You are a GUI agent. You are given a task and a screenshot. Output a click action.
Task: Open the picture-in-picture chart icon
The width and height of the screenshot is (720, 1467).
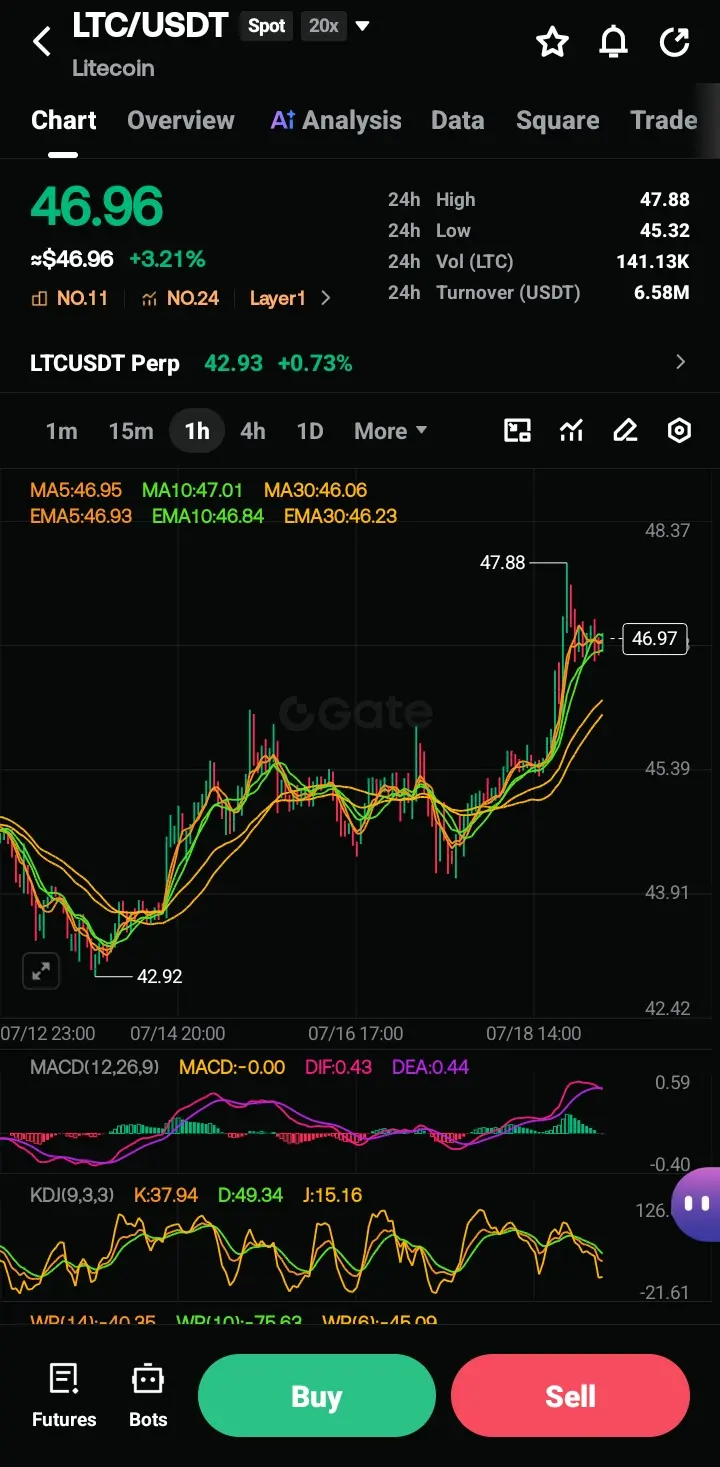[517, 431]
